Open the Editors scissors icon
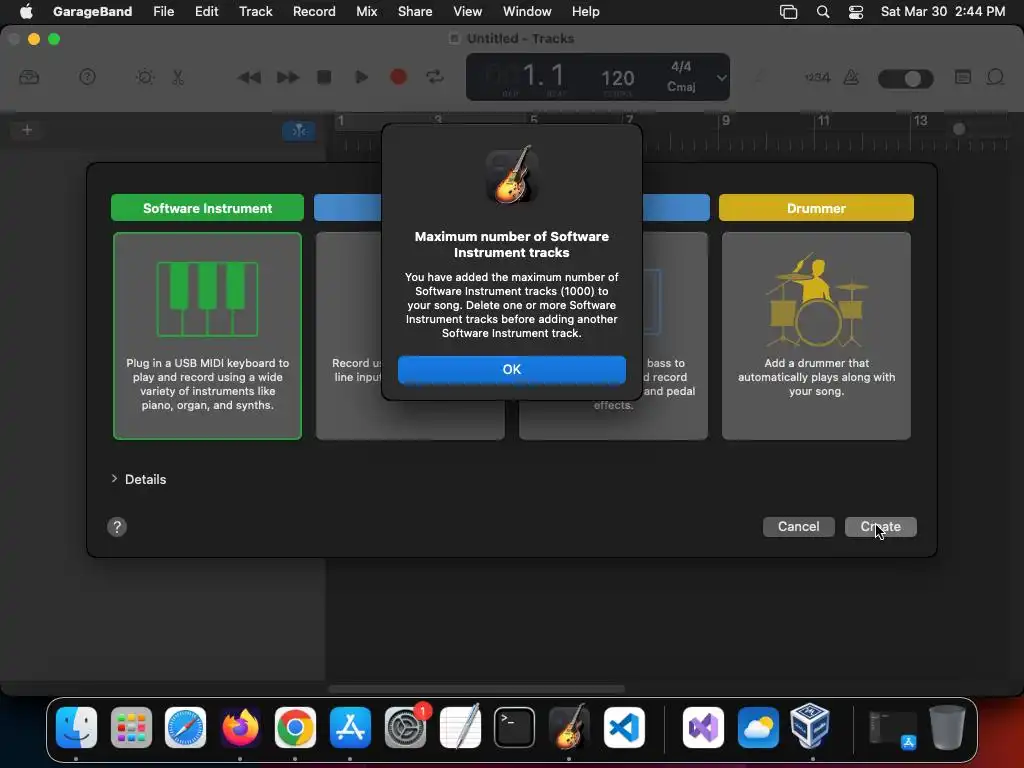 178,77
